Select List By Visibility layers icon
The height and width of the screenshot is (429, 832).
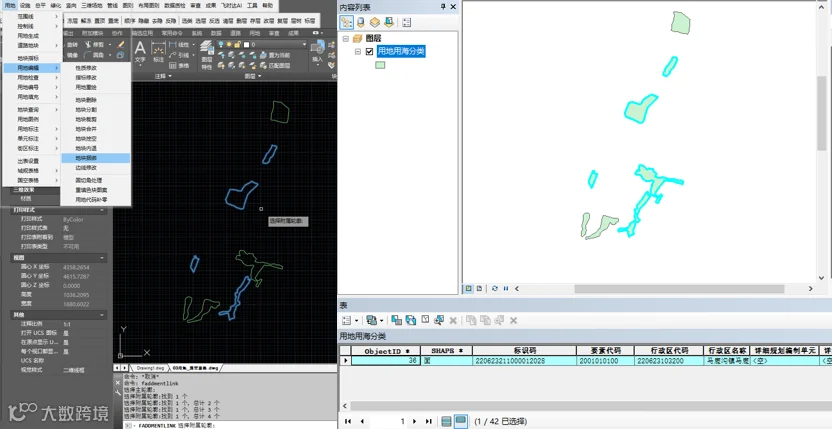click(x=375, y=22)
